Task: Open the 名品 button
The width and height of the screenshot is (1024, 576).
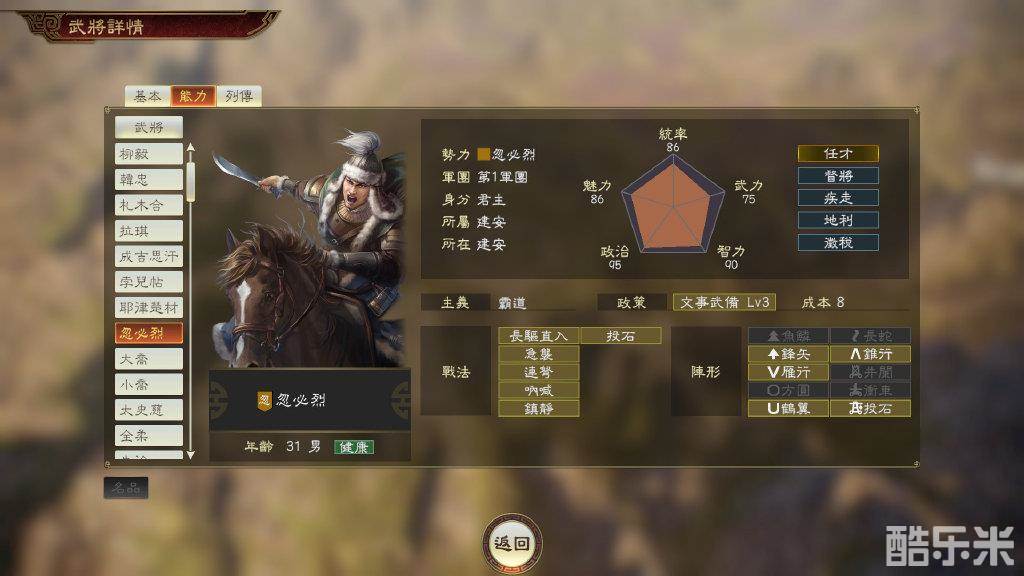Action: 126,488
